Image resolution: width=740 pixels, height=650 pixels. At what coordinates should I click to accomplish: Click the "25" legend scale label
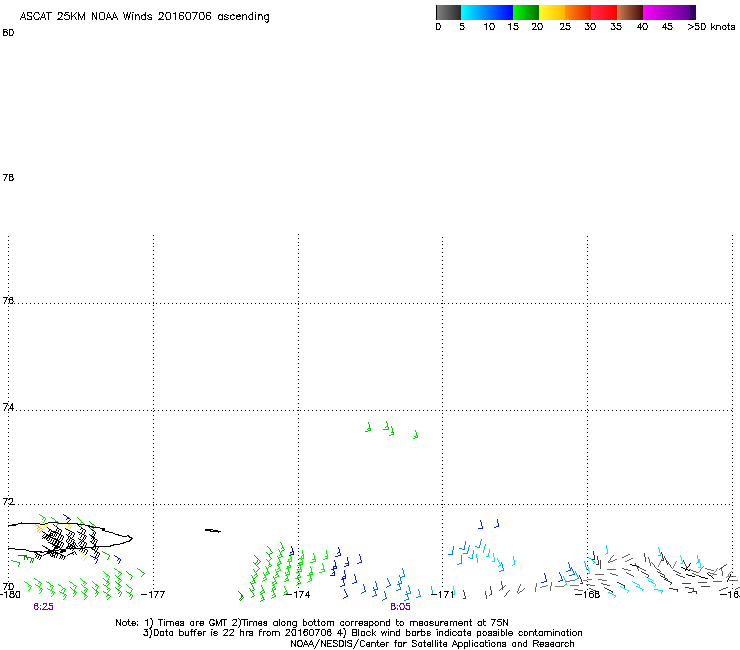(x=565, y=27)
